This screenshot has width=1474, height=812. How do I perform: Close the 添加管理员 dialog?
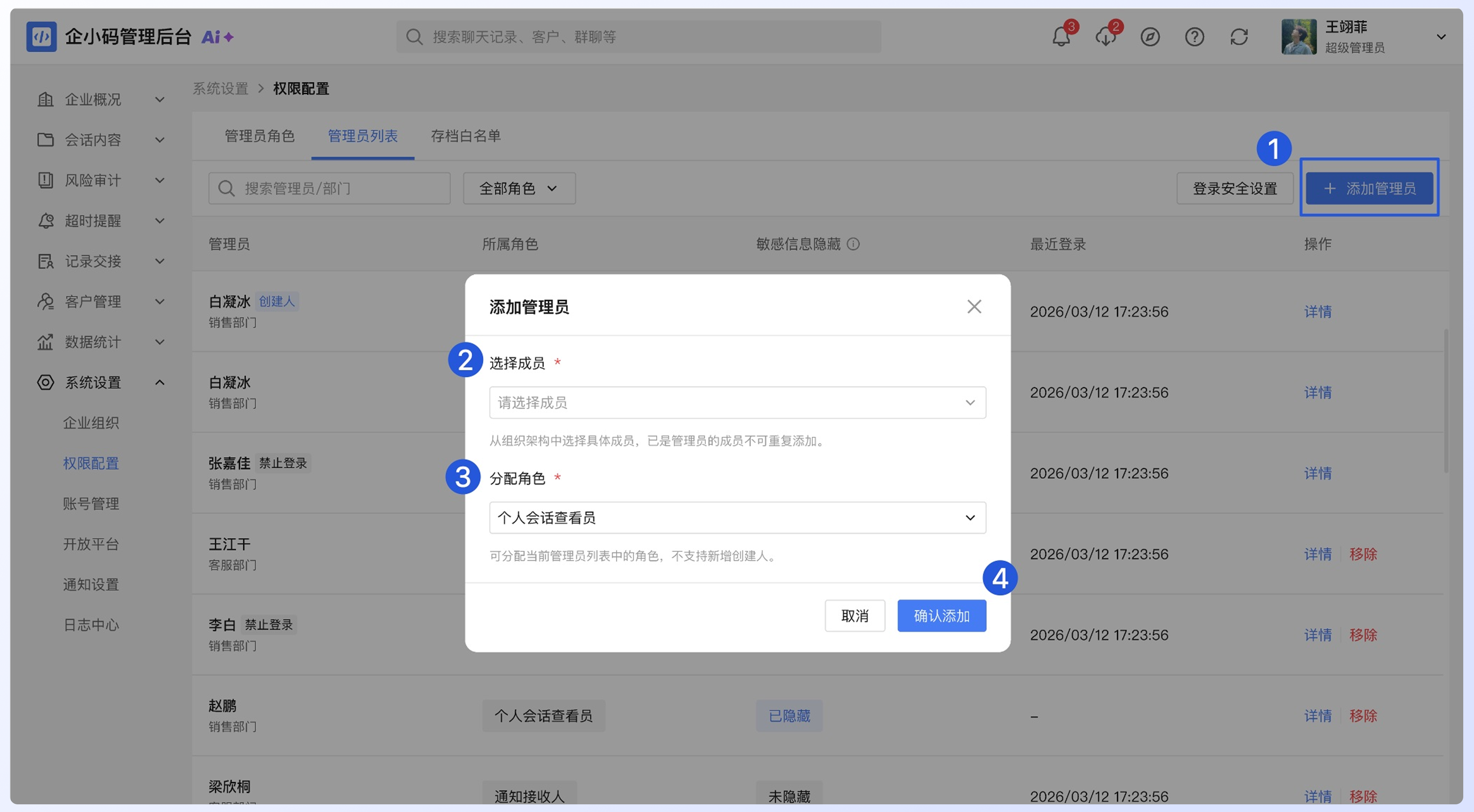975,307
